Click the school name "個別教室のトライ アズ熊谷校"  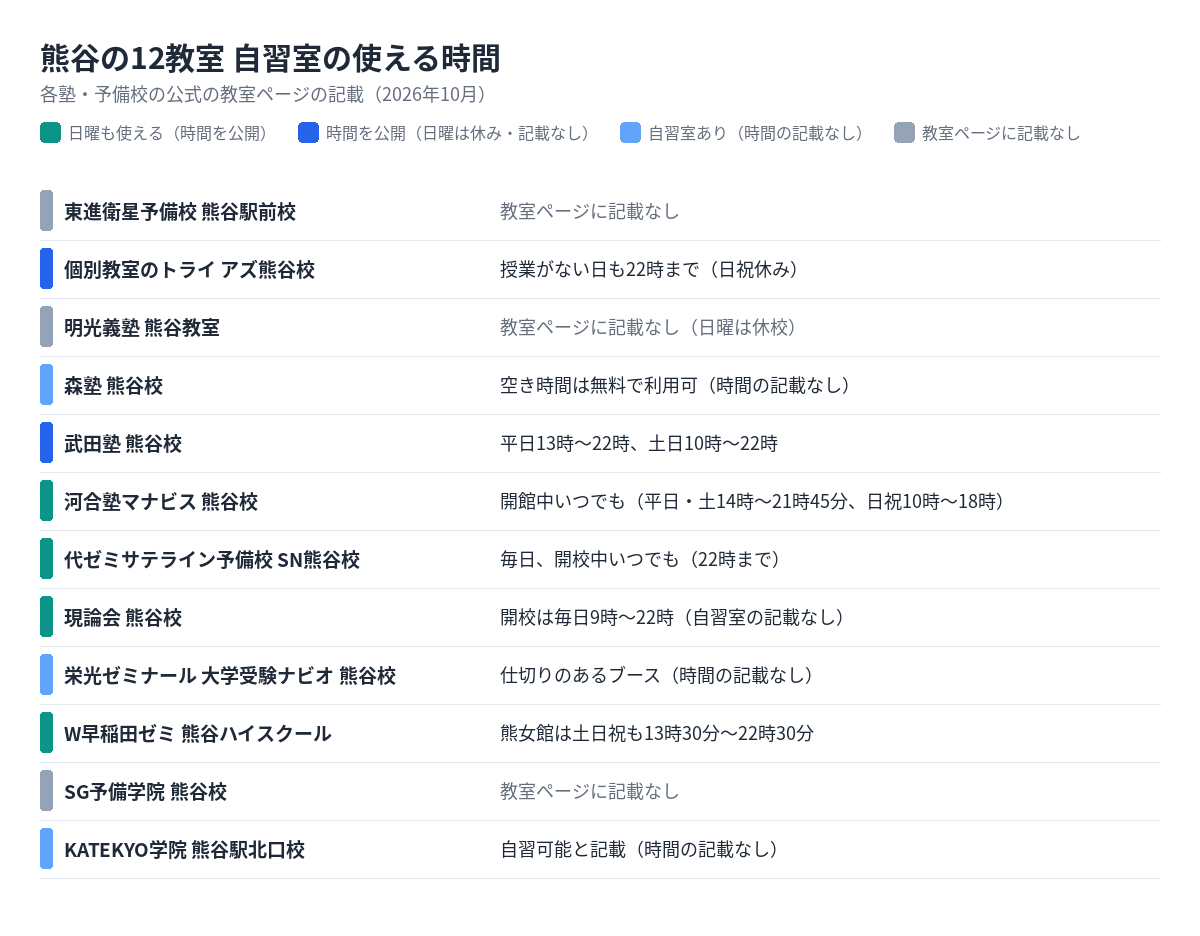pyautogui.click(x=189, y=269)
